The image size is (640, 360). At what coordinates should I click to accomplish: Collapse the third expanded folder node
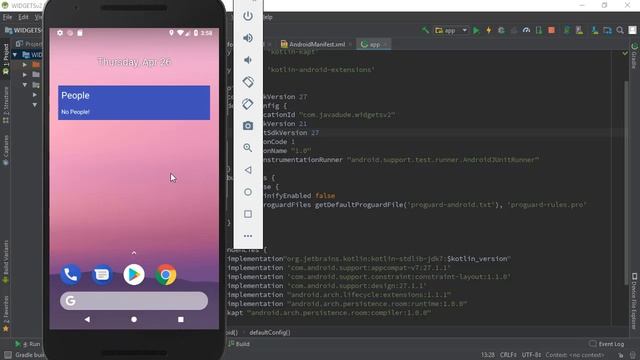[x=25, y=85]
